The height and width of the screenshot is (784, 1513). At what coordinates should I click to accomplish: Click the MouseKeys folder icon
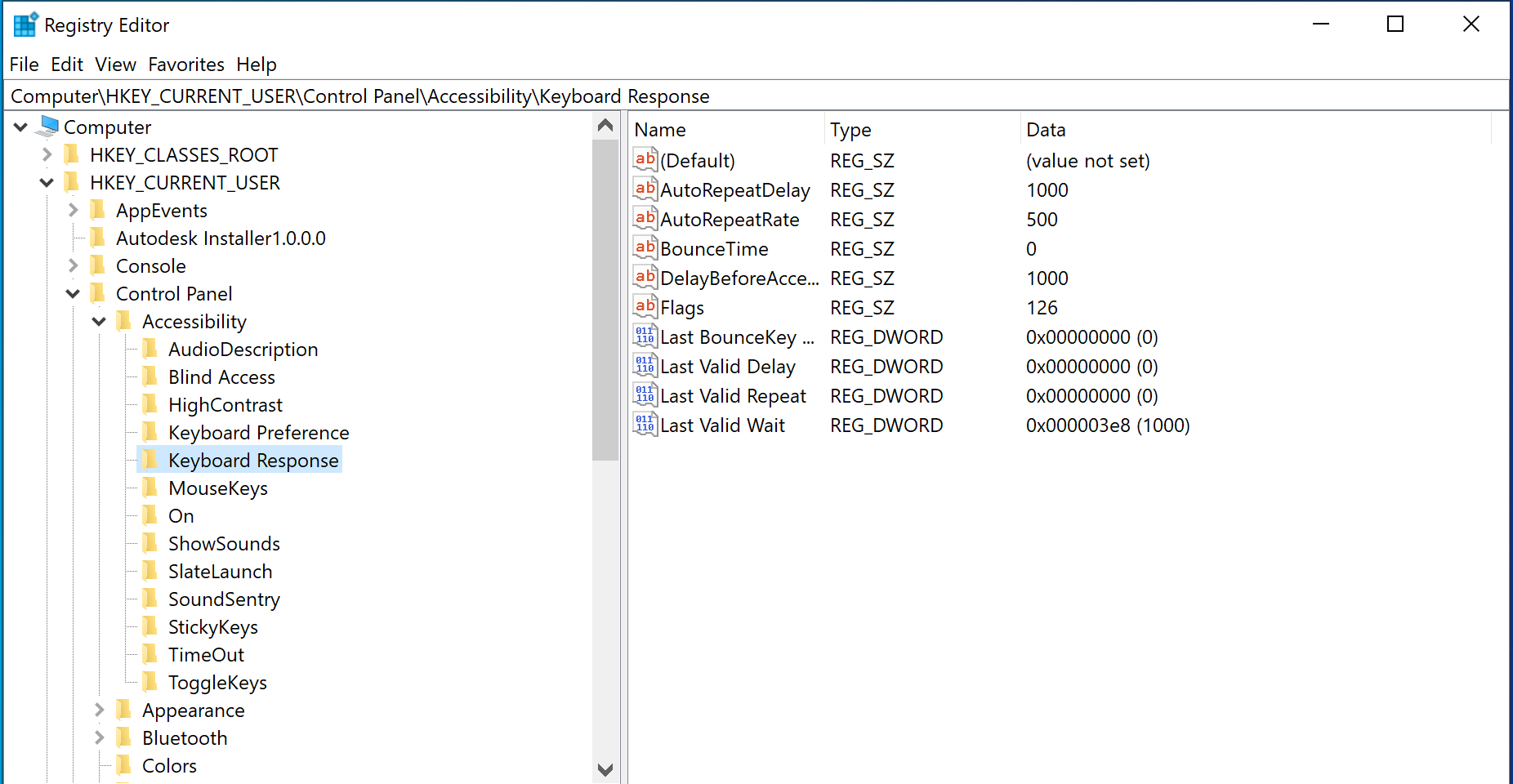coord(150,488)
